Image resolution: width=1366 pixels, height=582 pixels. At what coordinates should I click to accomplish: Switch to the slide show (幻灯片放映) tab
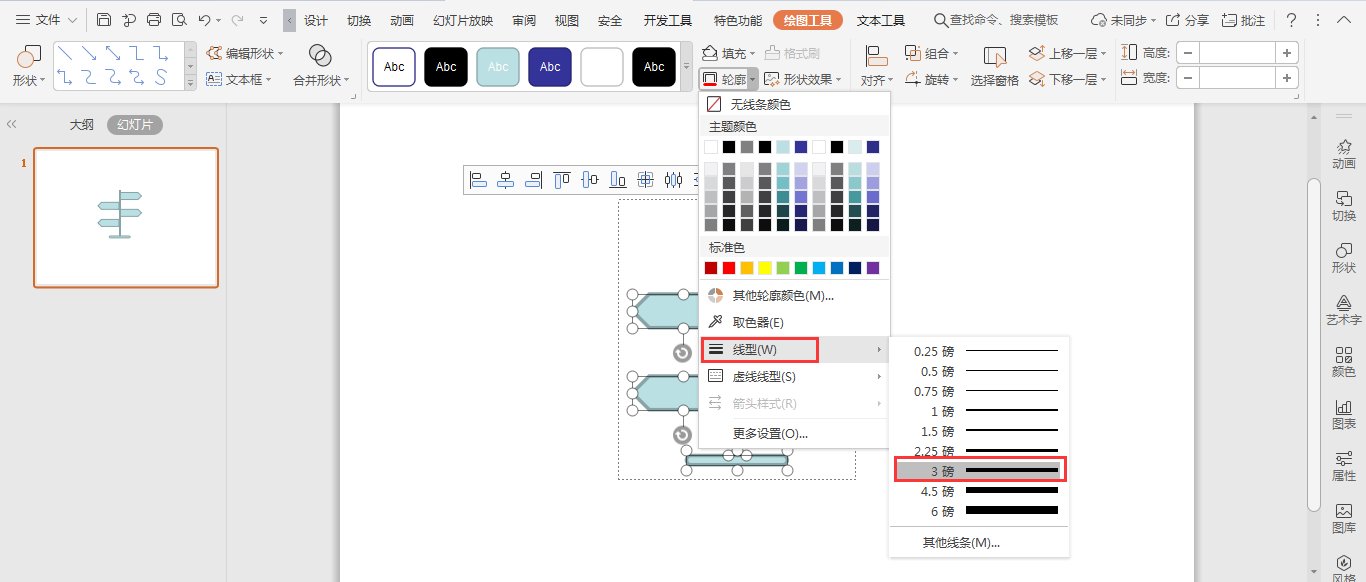463,20
